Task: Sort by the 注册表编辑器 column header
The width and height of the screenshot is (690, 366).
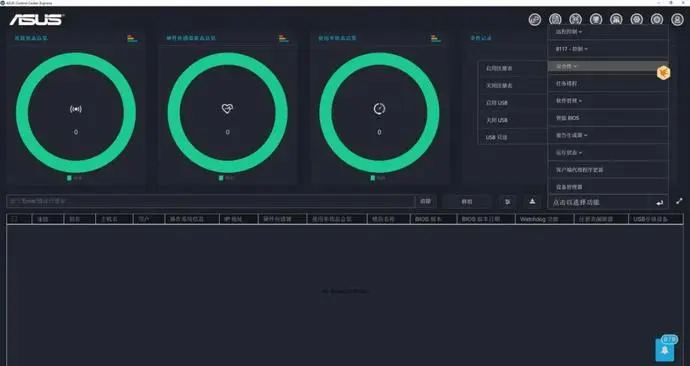Action: click(601, 219)
